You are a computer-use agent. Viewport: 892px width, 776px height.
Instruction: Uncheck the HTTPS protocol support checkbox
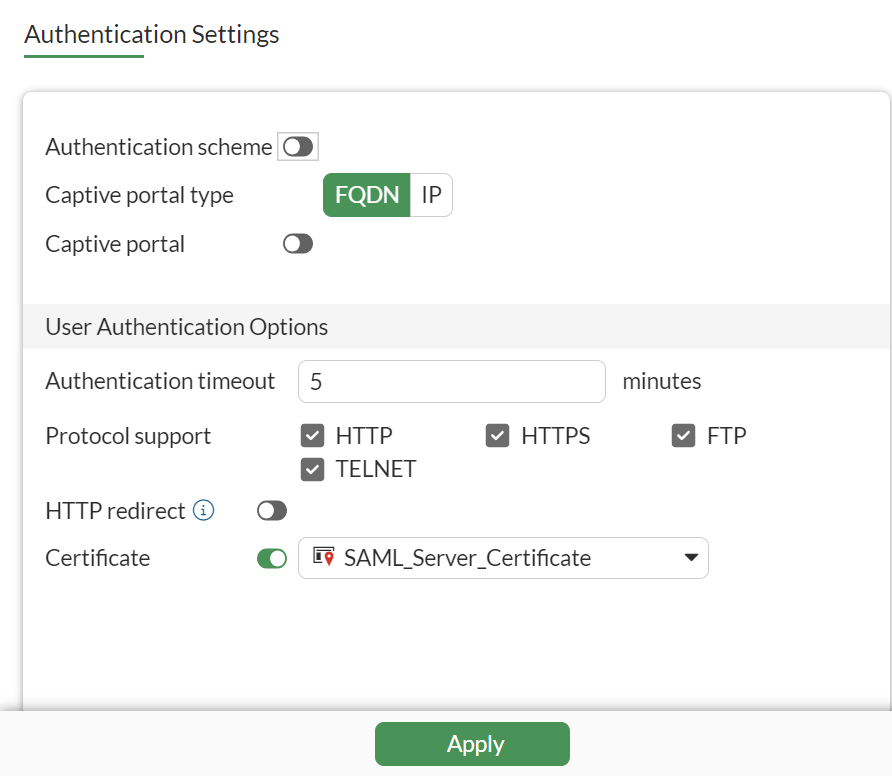pos(497,435)
